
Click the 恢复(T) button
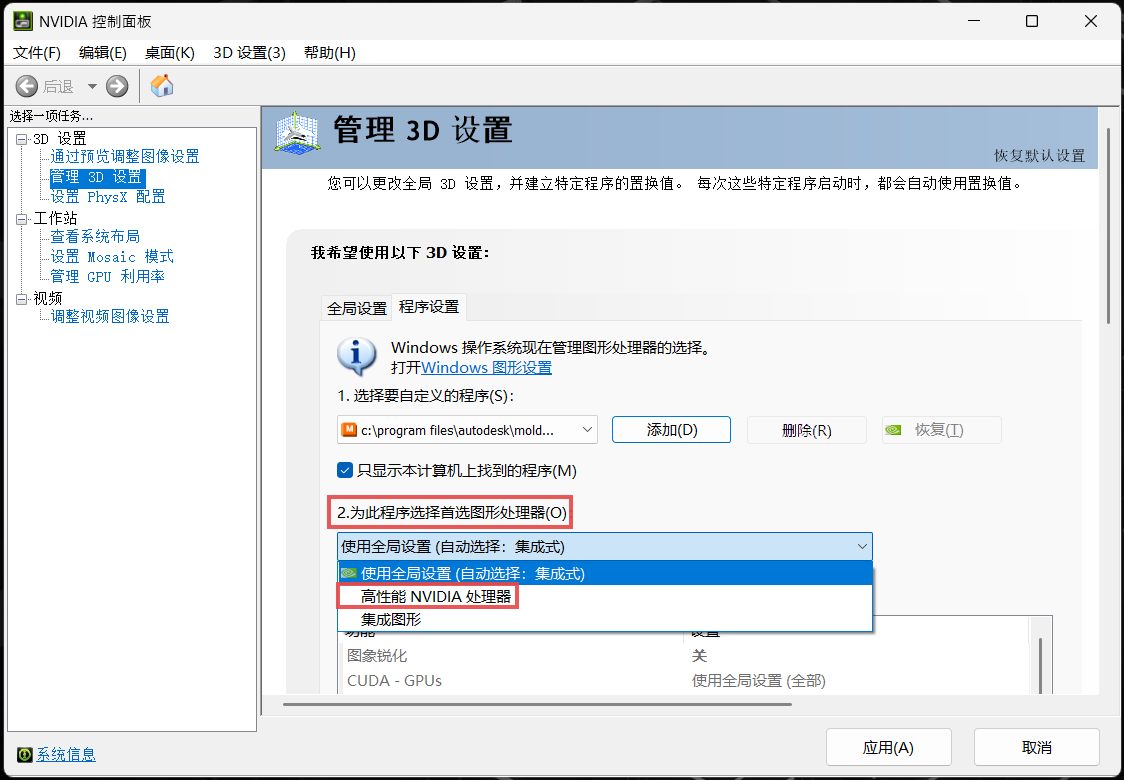coord(941,430)
